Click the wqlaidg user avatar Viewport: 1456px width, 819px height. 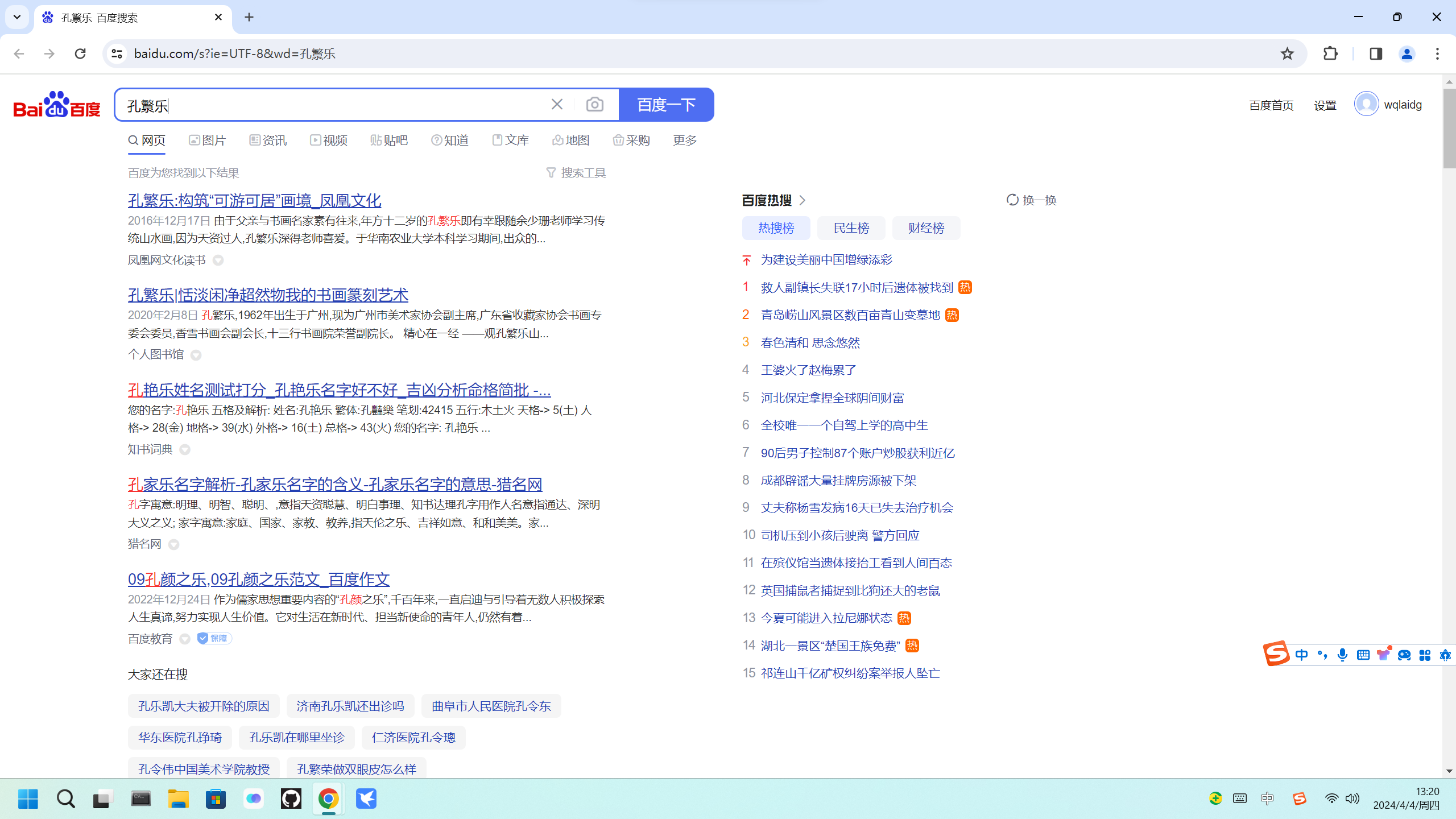coord(1366,104)
